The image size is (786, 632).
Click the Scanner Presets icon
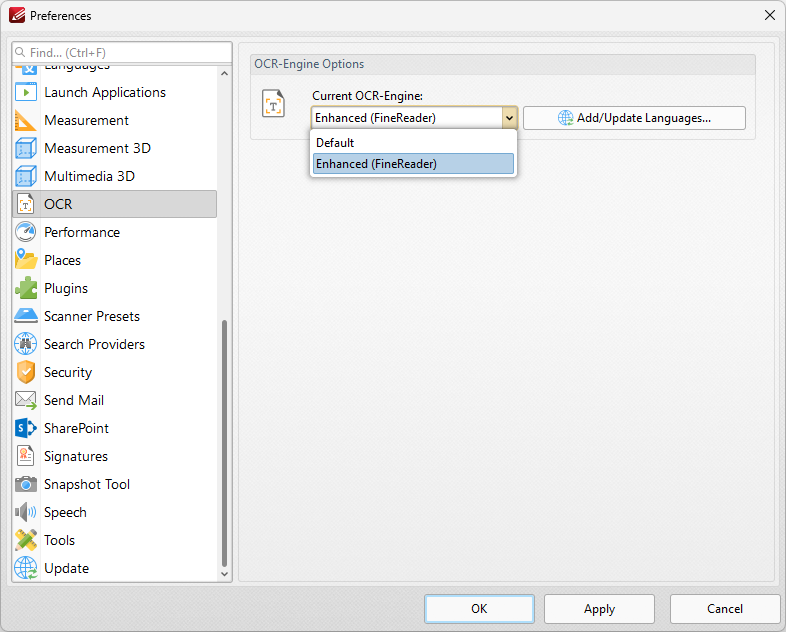(x=26, y=316)
